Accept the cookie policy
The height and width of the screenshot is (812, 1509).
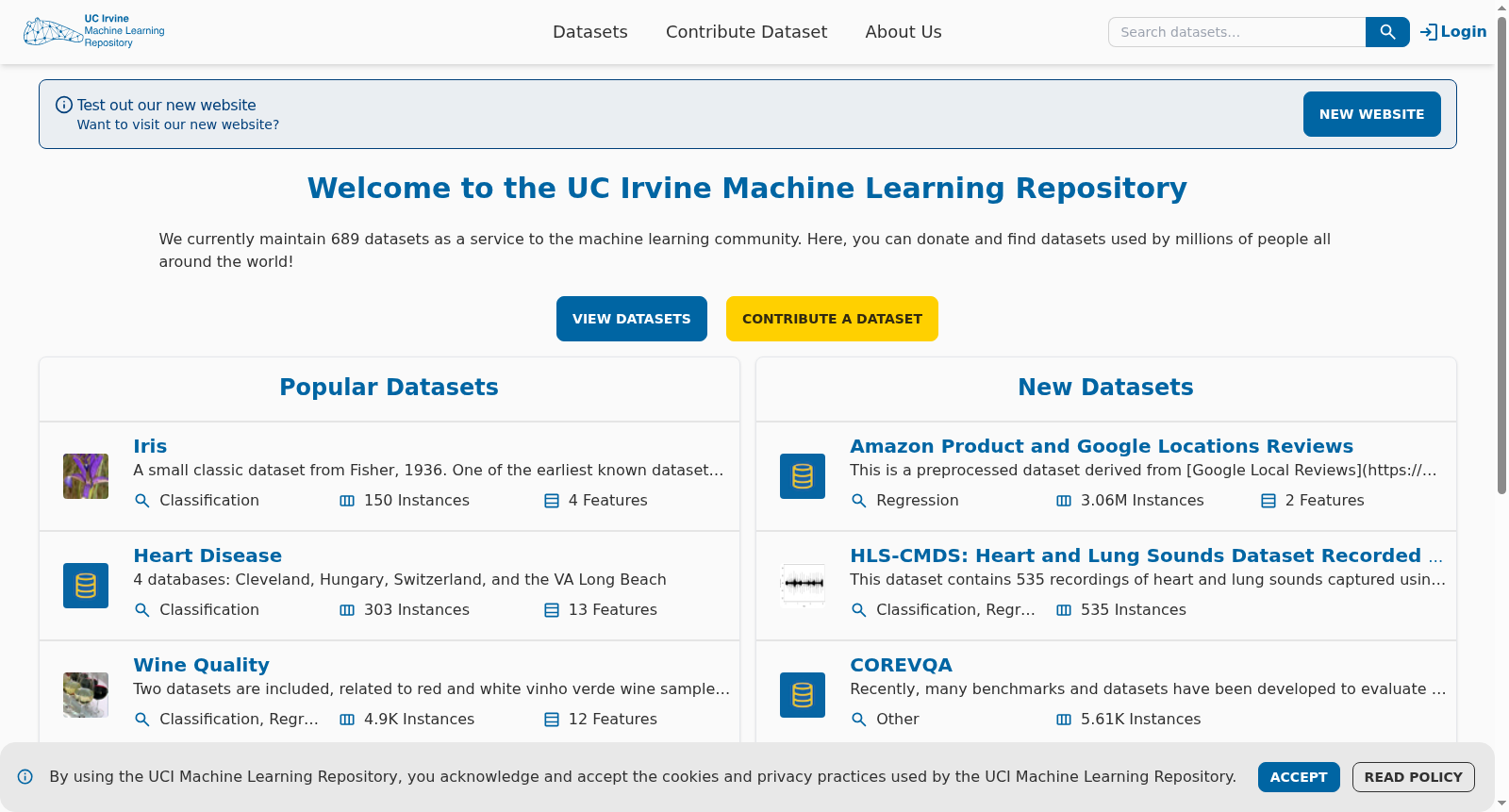click(1299, 777)
